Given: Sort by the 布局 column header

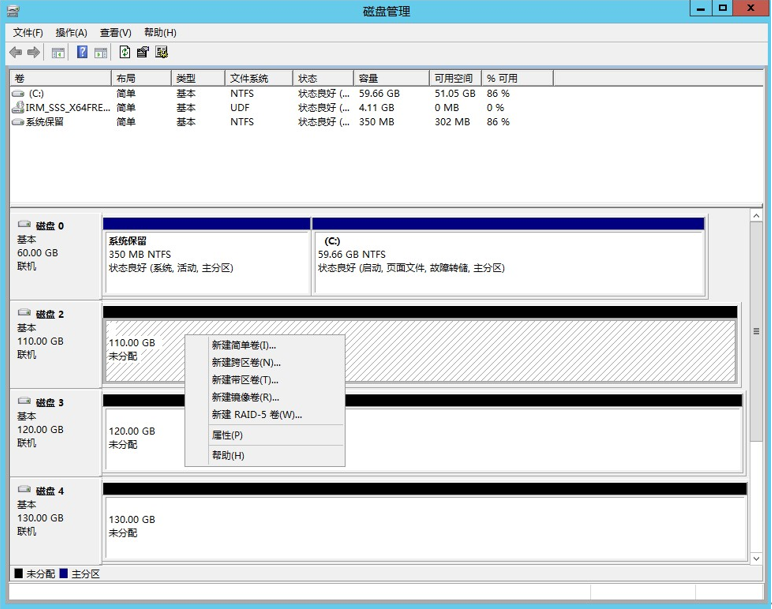Looking at the screenshot, I should point(141,78).
